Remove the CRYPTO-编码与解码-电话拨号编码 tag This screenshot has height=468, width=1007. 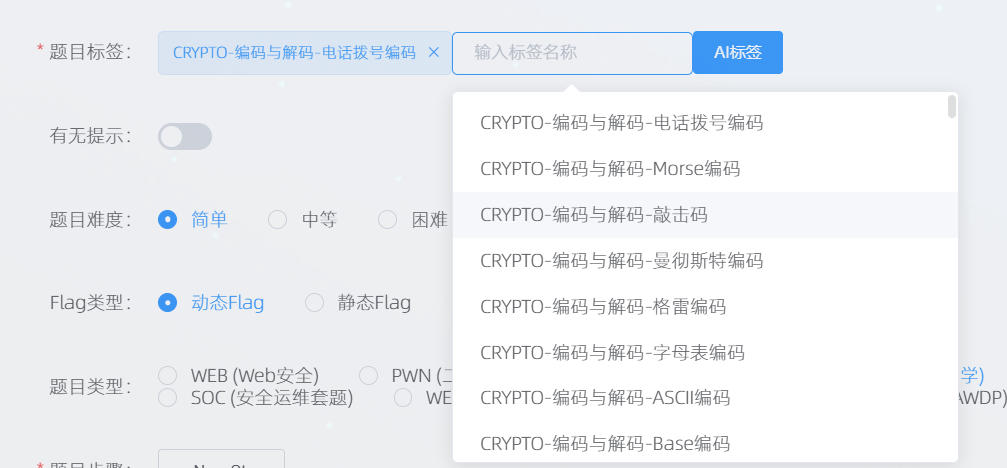pos(433,53)
